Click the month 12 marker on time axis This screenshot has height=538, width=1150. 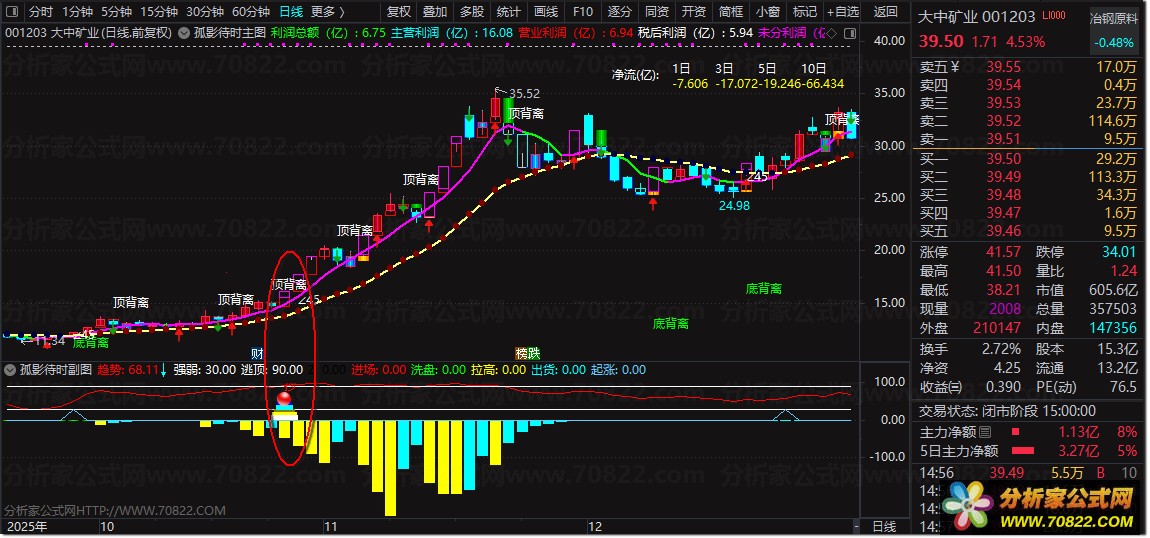(x=595, y=526)
